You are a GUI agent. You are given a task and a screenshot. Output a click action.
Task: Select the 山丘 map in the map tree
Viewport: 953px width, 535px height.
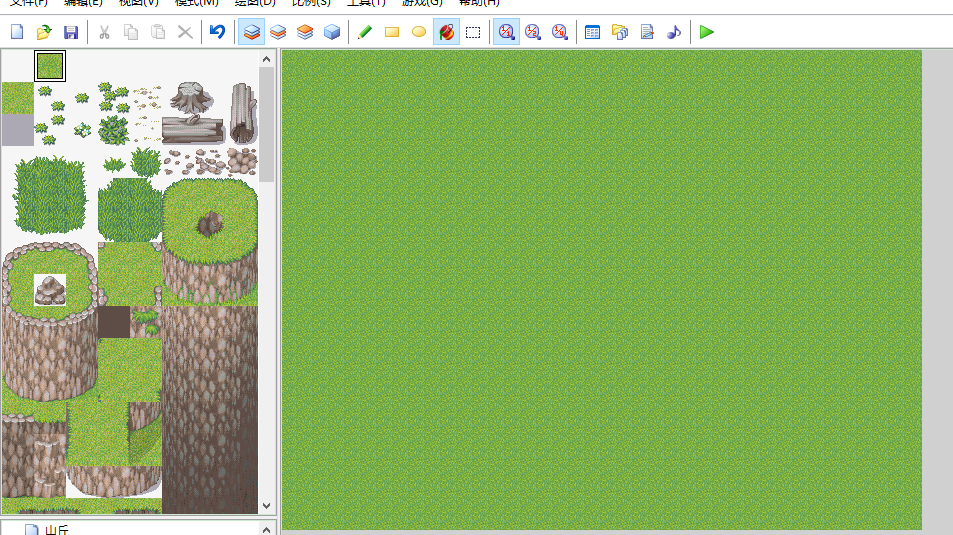click(57, 530)
